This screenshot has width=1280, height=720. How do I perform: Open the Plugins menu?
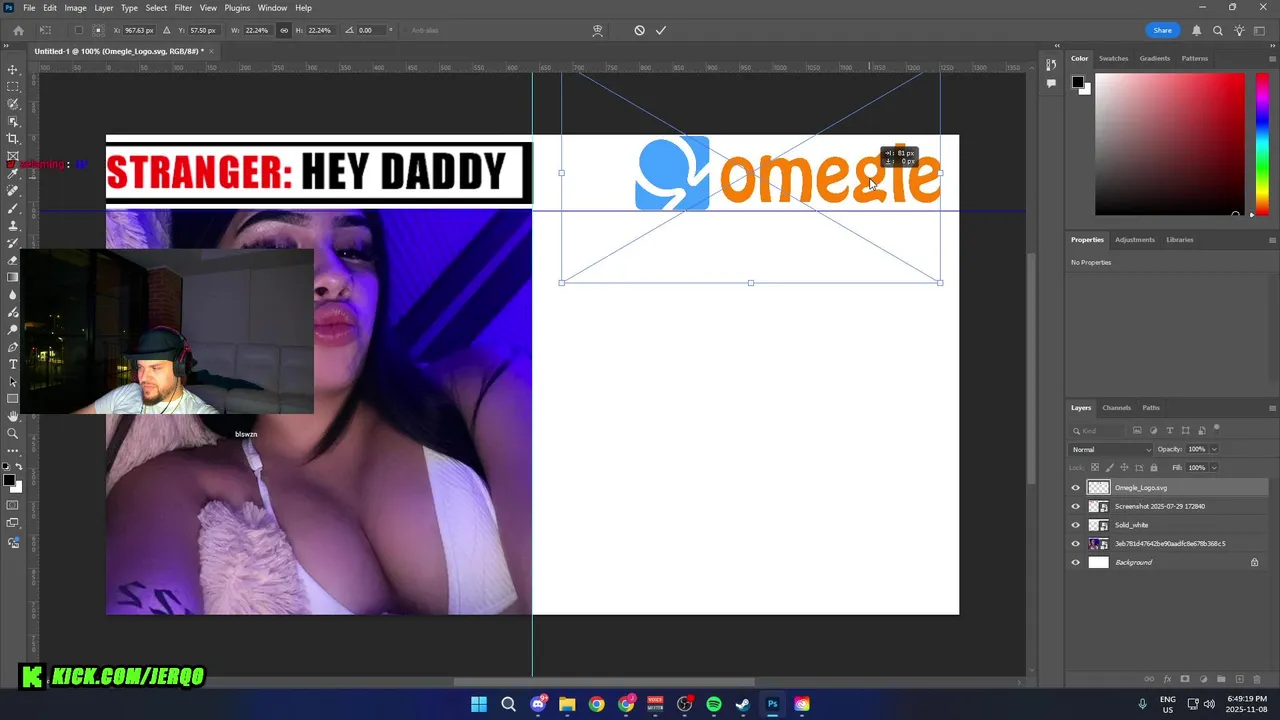[x=237, y=8]
